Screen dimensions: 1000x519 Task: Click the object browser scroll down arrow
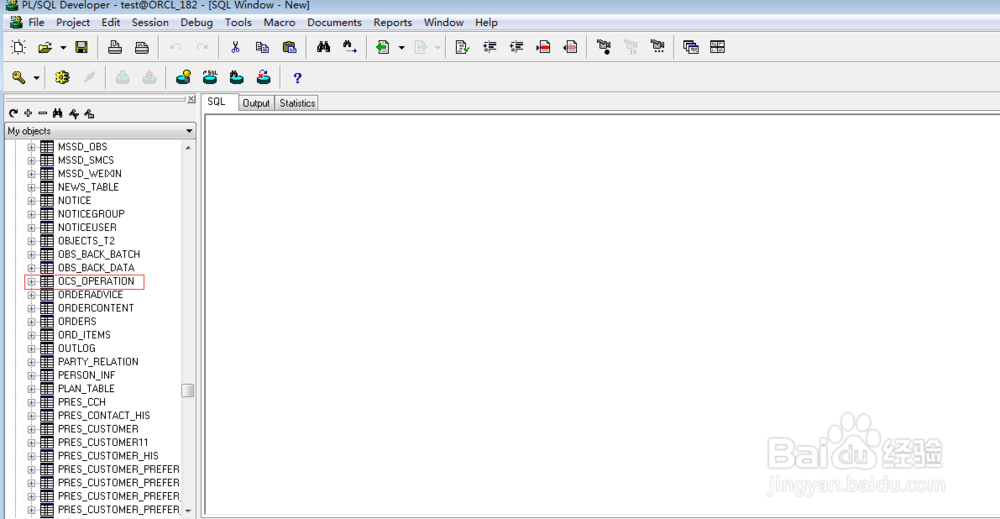coord(188,511)
